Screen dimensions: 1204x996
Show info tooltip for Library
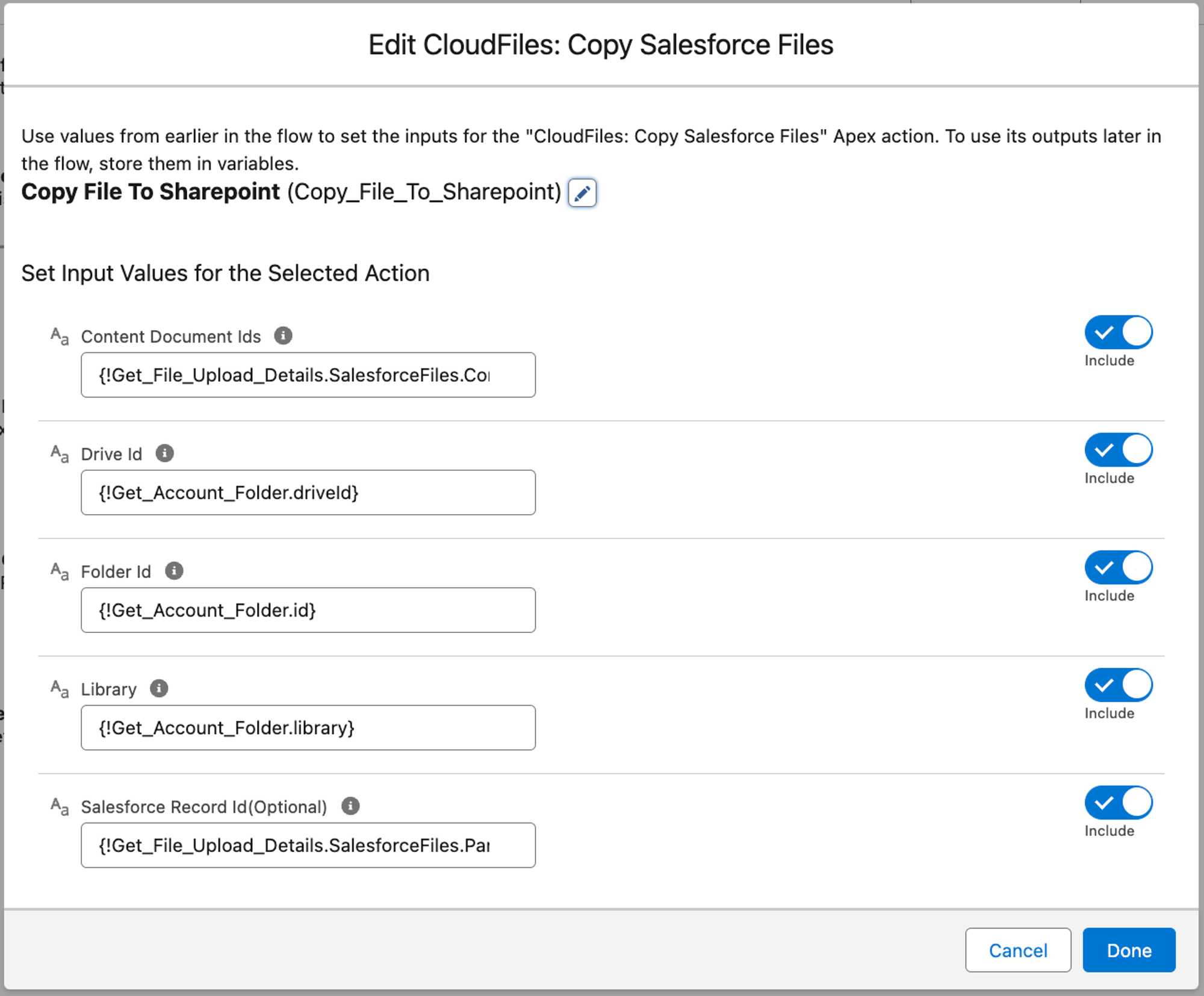click(159, 688)
